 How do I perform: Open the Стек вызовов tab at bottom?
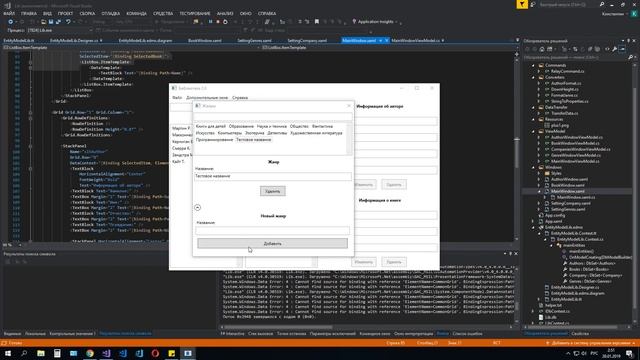[260, 333]
